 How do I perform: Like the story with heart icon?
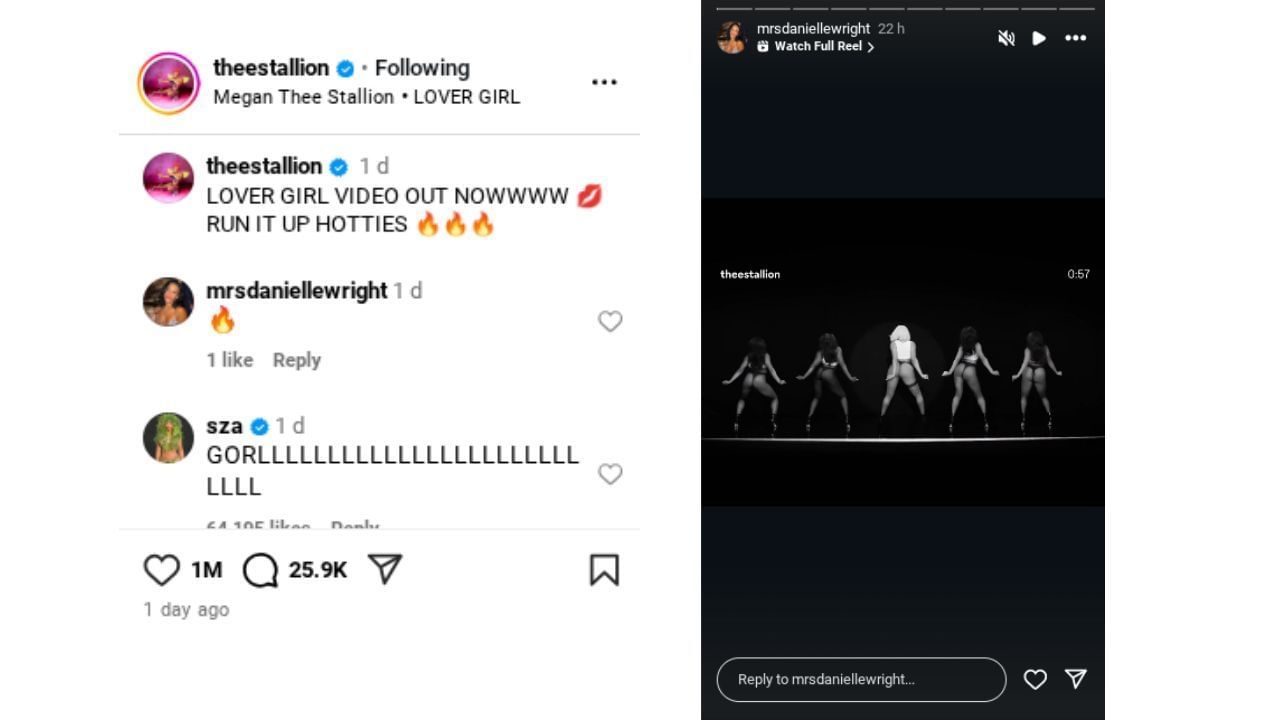click(x=1035, y=679)
